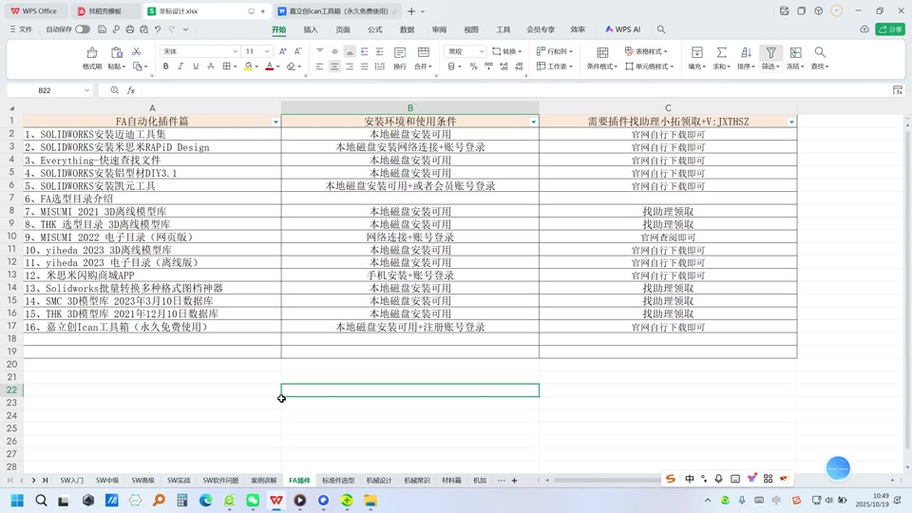This screenshot has width=912, height=513.
Task: Toggle the Auto Save (自动保存) switch
Action: [x=83, y=29]
